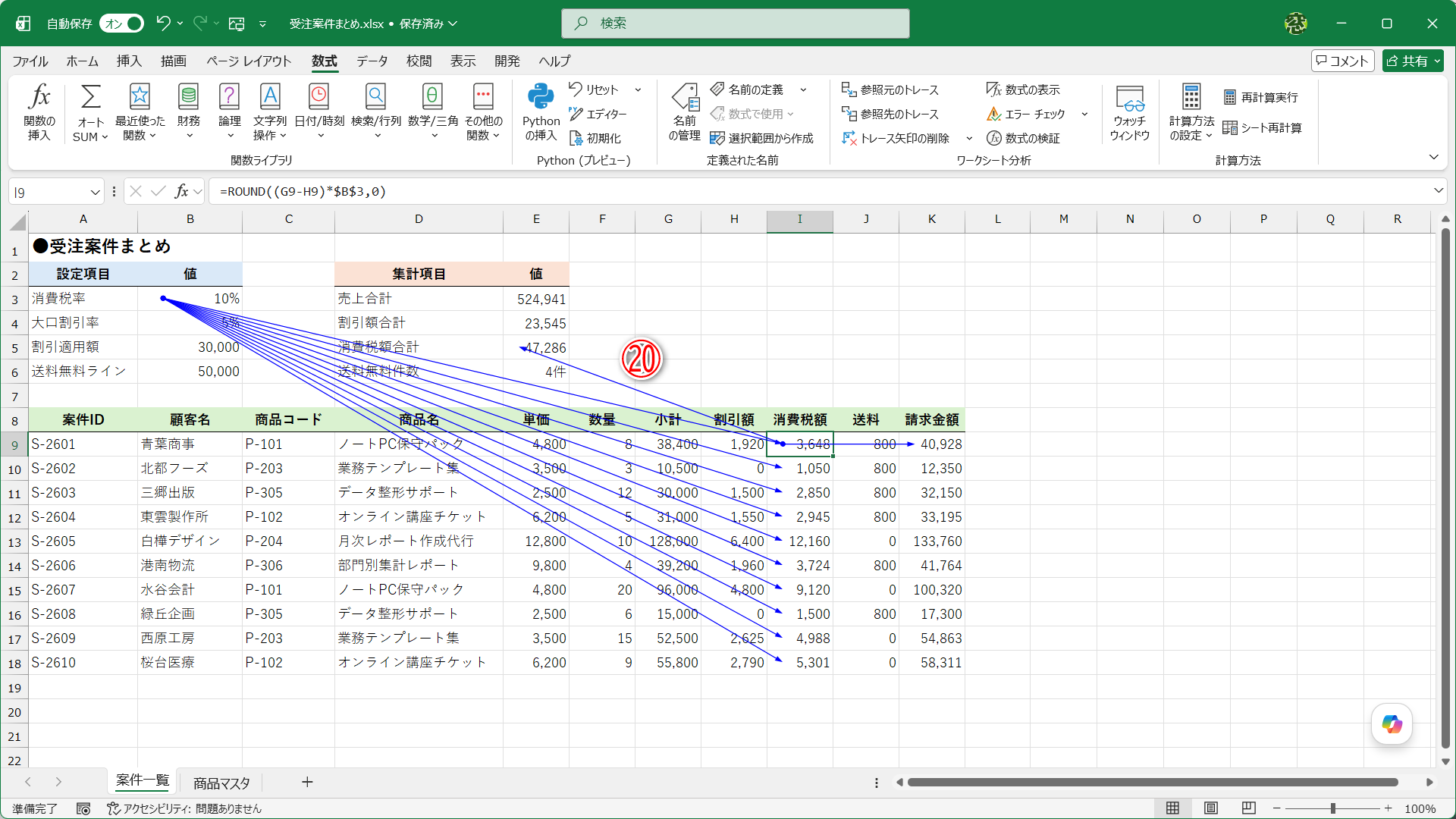
Task: Open the Text (文字列操作) functions icon
Action: tap(270, 96)
